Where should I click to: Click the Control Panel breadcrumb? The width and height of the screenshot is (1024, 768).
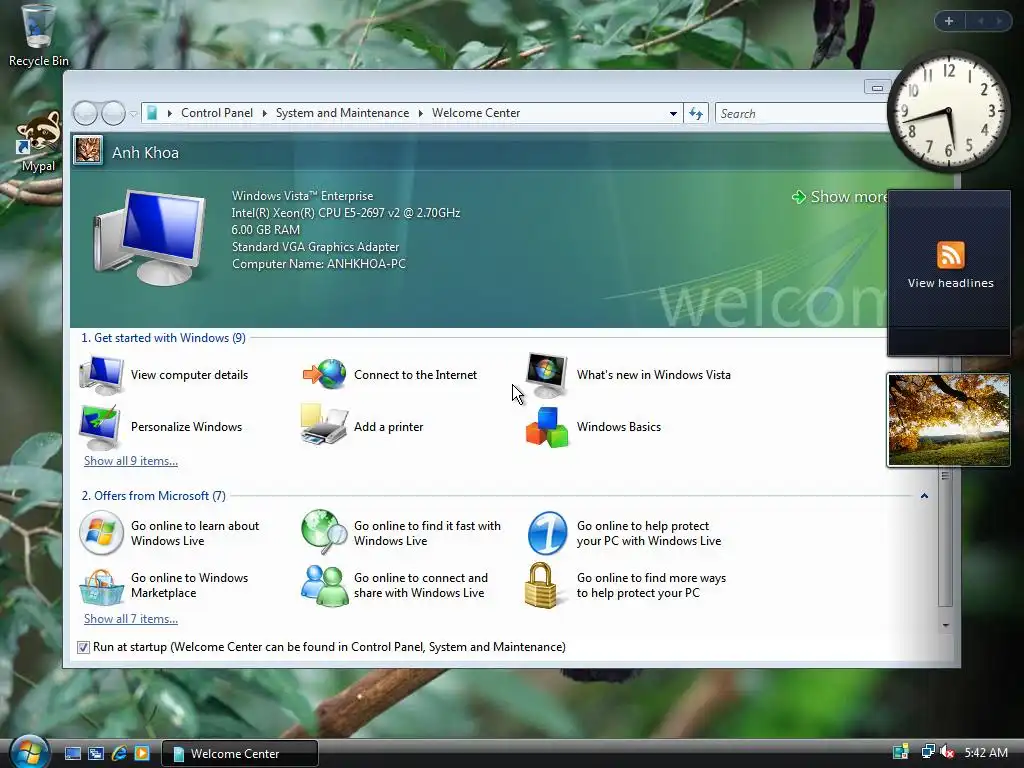(x=217, y=113)
